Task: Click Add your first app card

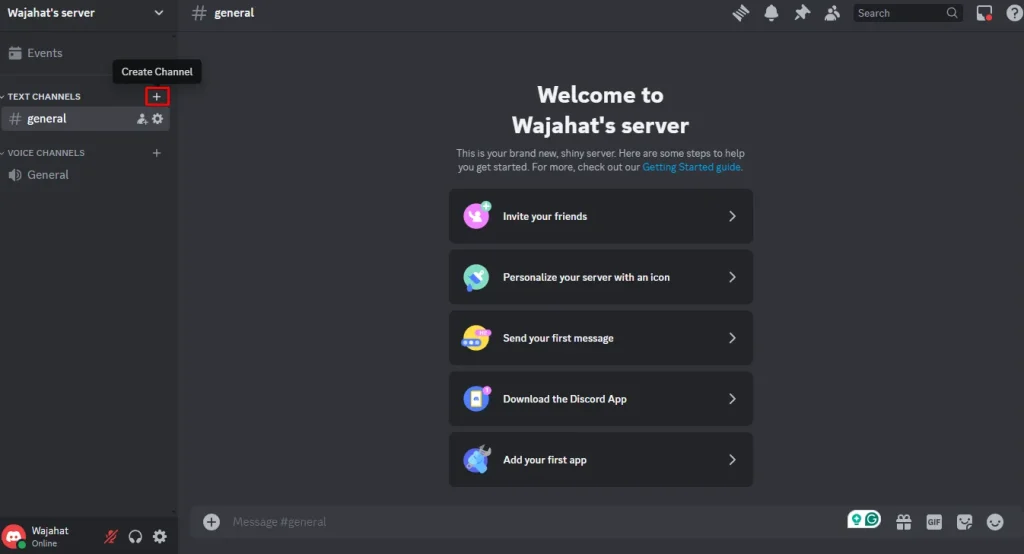Action: click(601, 459)
